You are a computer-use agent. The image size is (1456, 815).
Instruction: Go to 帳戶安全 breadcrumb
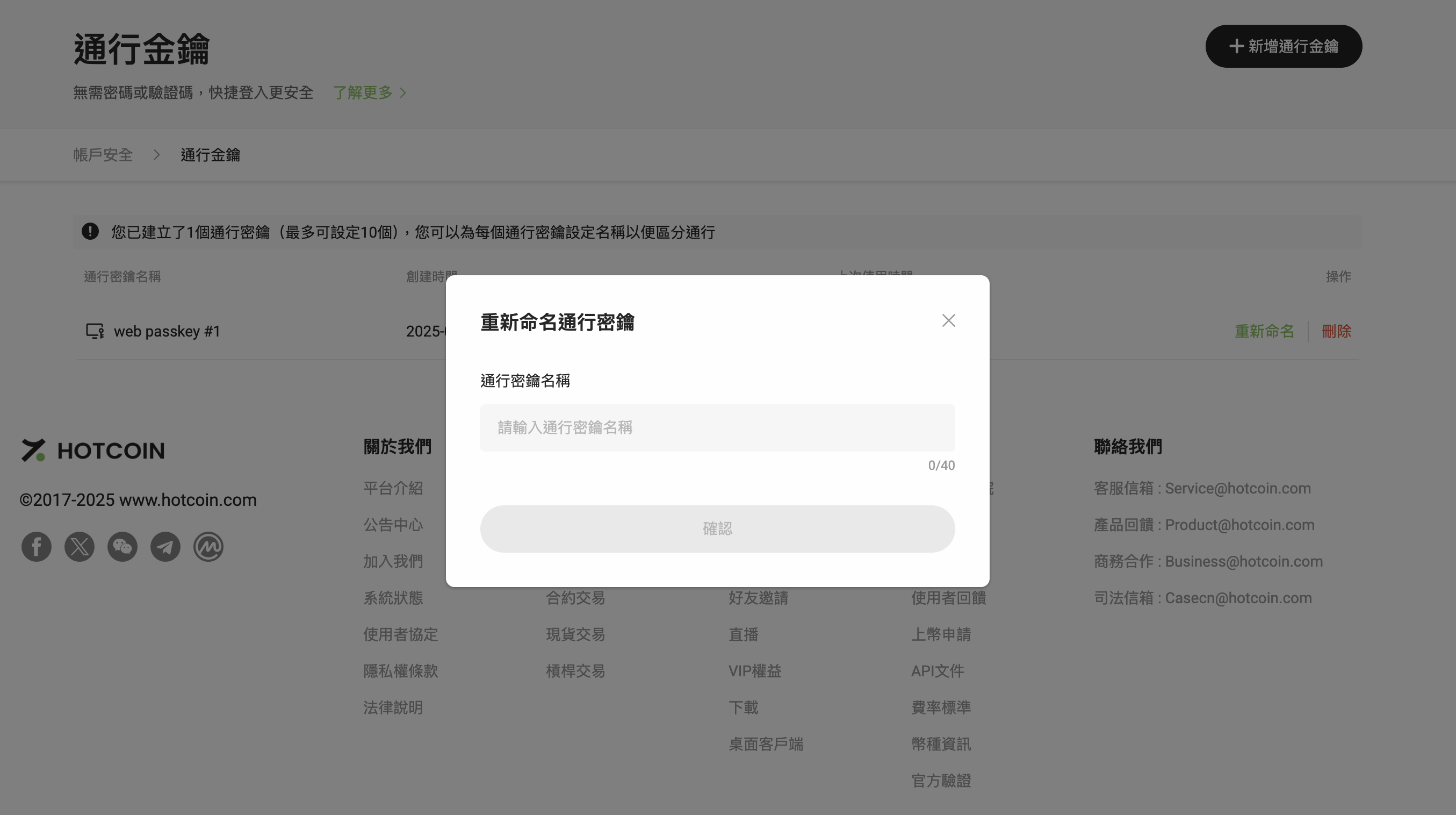(x=103, y=155)
